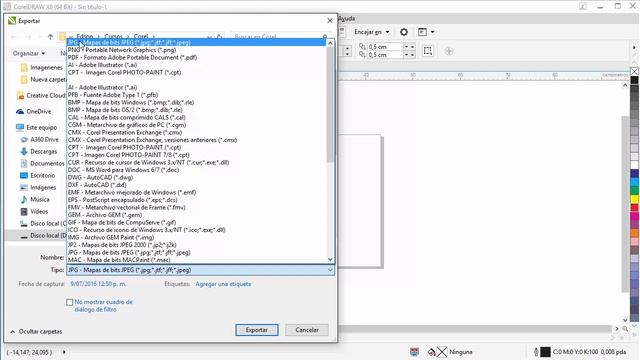Viewport: 640px width, 360px height.
Task: Select the red color swatch
Action: [634, 208]
